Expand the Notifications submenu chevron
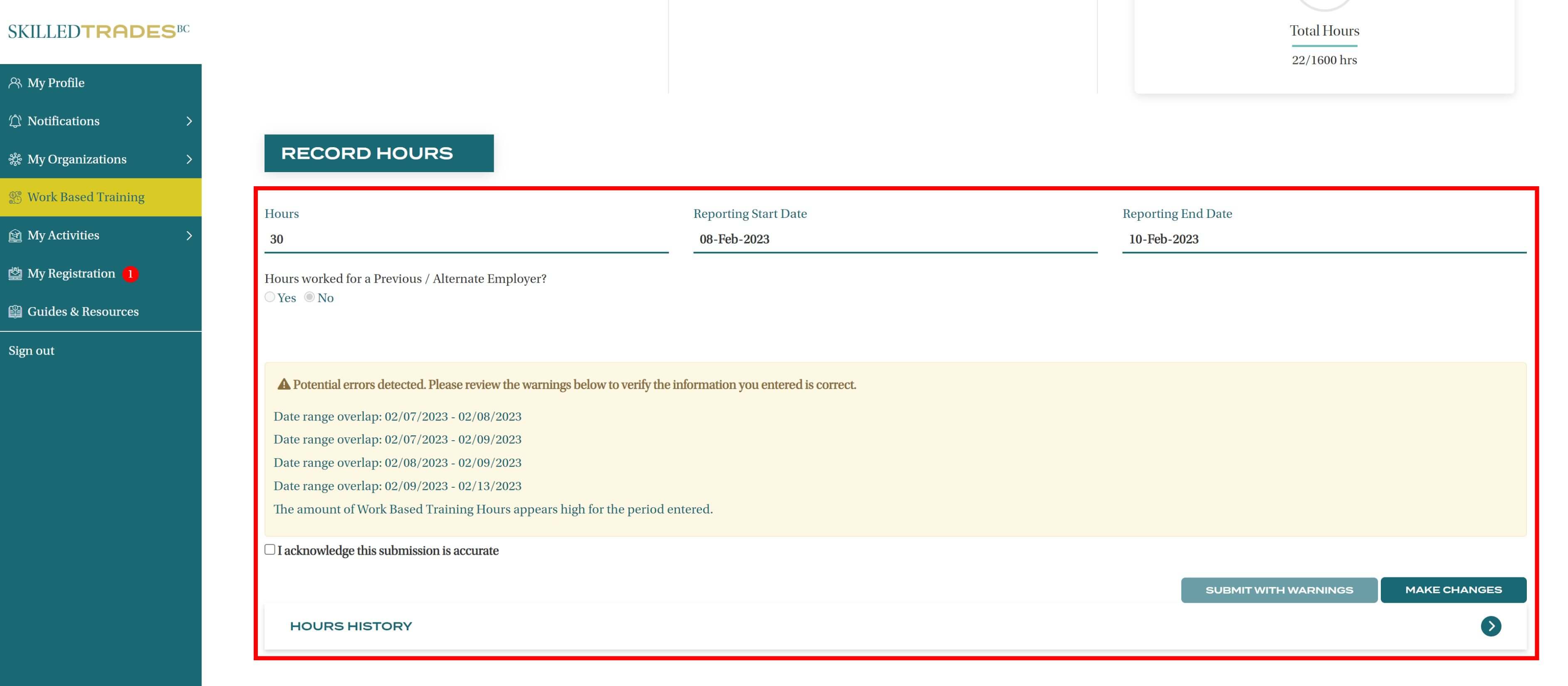Screen dimensions: 1568x686 click(x=189, y=121)
